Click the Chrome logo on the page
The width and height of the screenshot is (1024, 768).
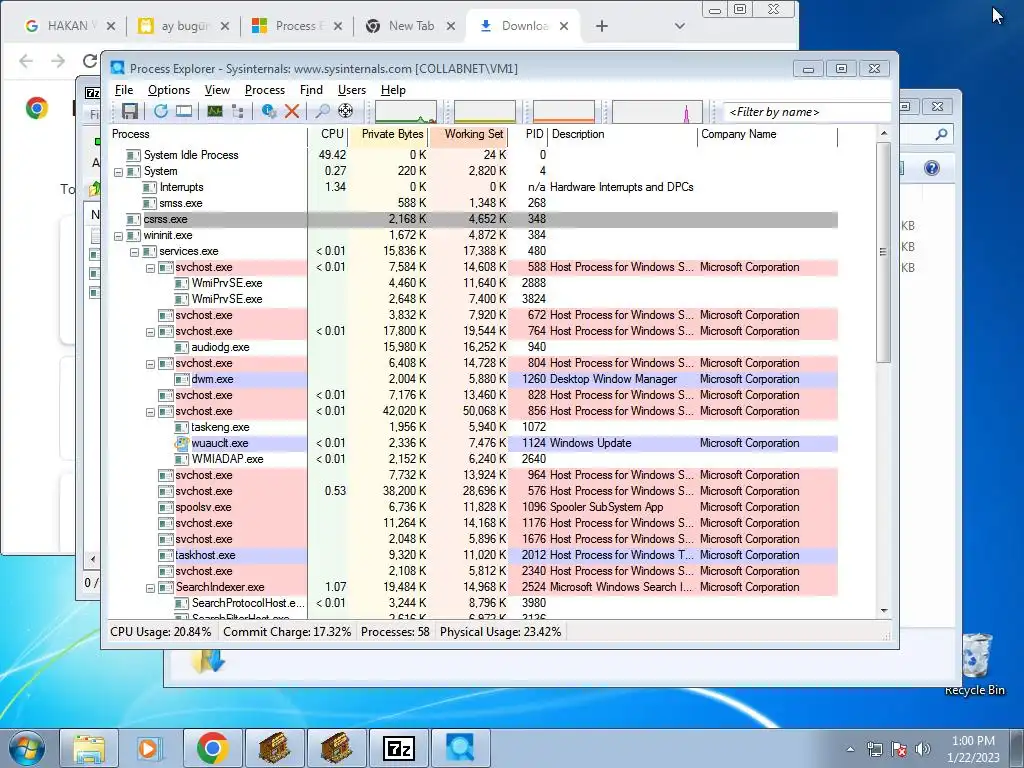coord(37,108)
